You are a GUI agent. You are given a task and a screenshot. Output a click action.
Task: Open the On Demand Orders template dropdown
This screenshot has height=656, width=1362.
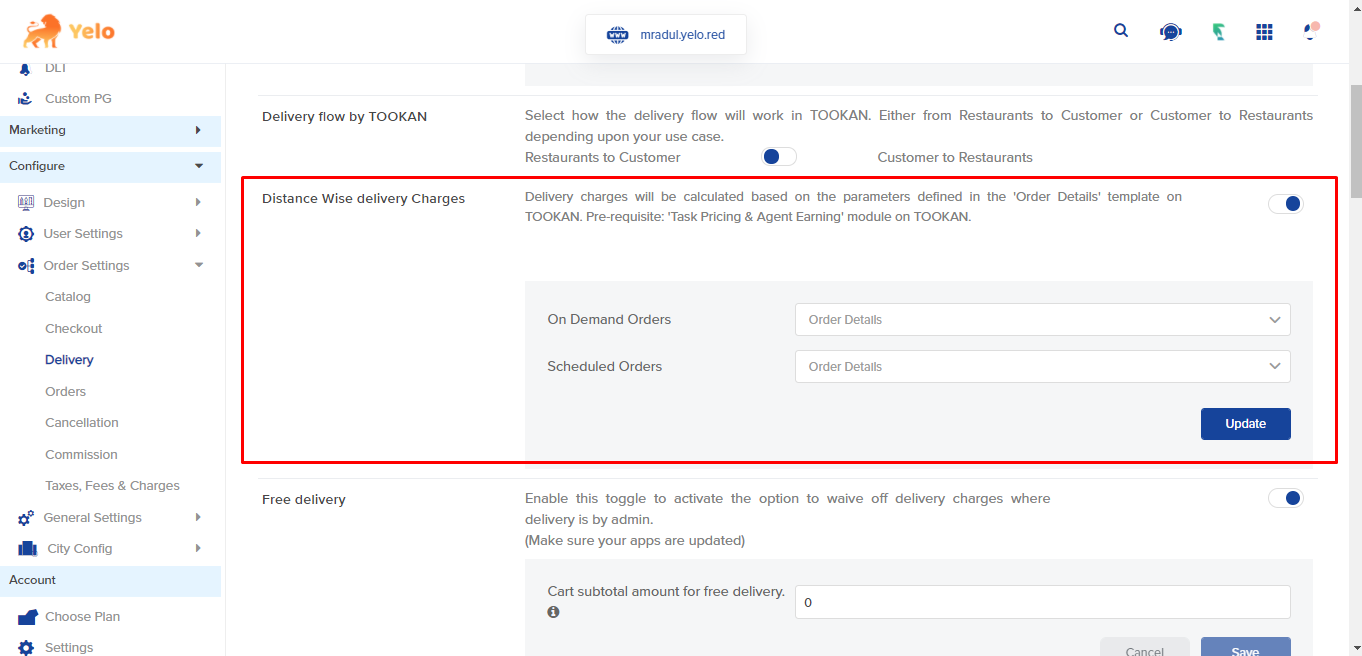[x=1042, y=319]
